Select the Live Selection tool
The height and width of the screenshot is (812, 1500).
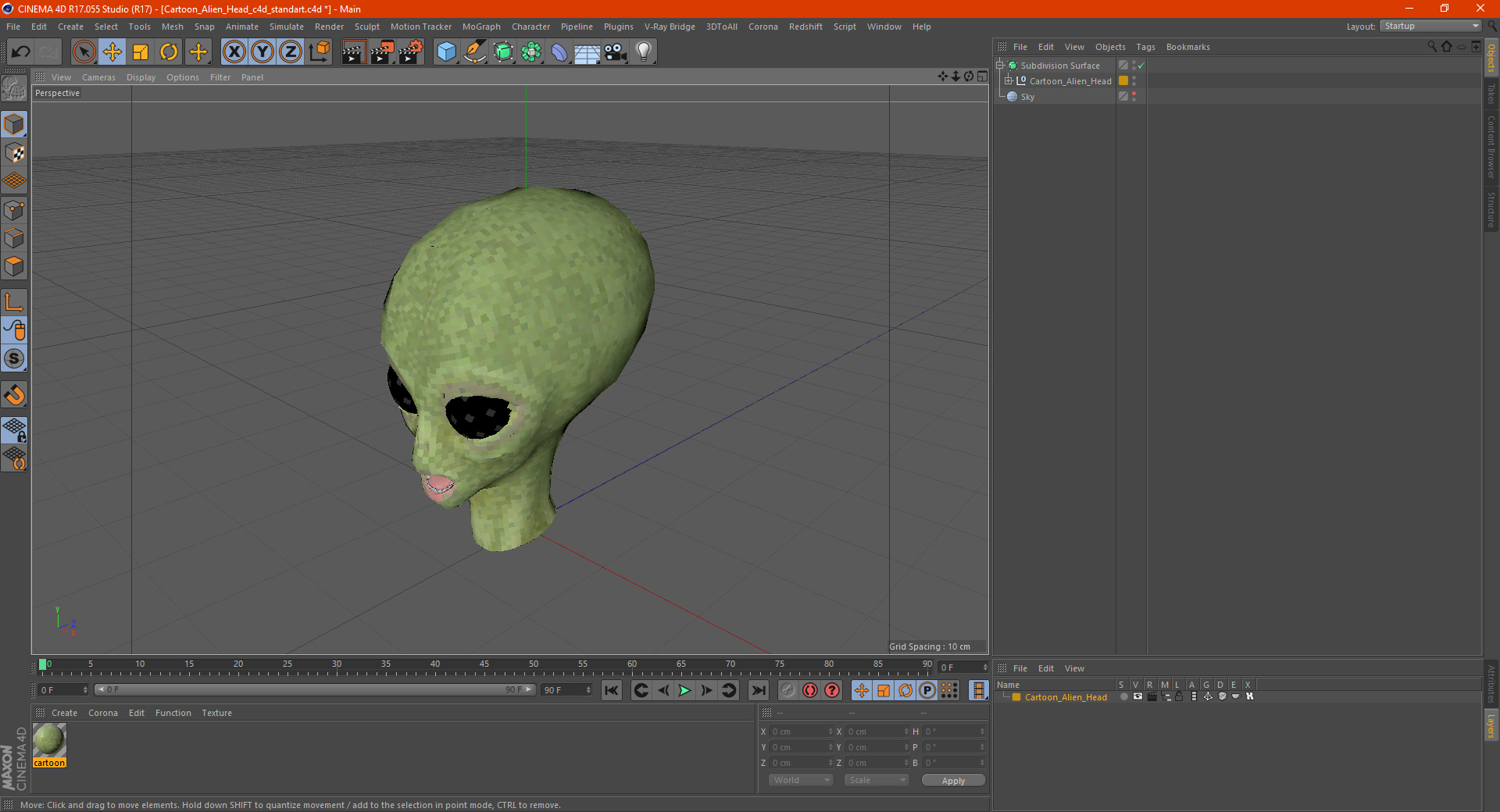pos(84,52)
